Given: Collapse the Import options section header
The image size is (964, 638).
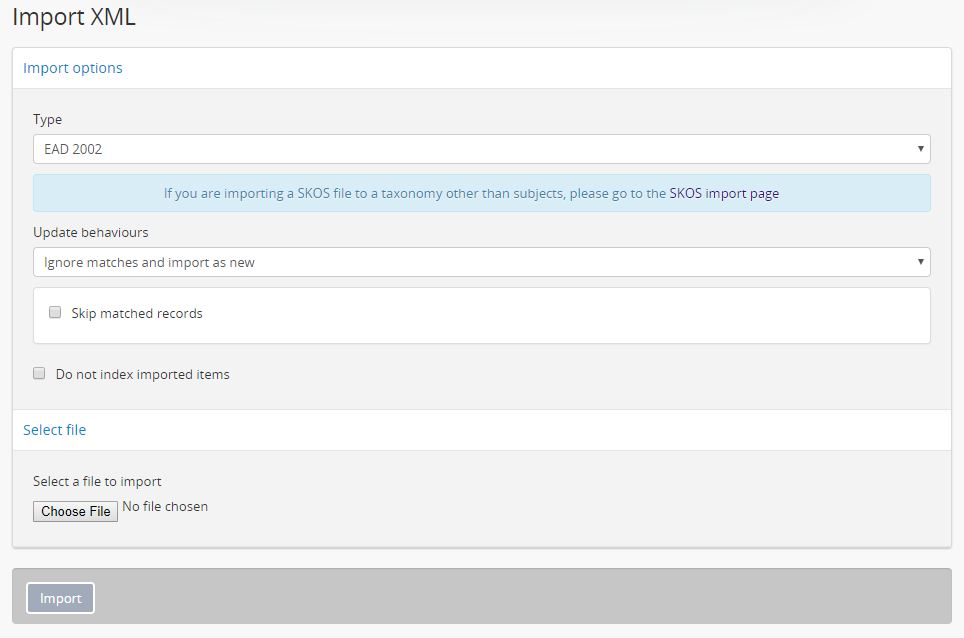Looking at the screenshot, I should coord(73,68).
